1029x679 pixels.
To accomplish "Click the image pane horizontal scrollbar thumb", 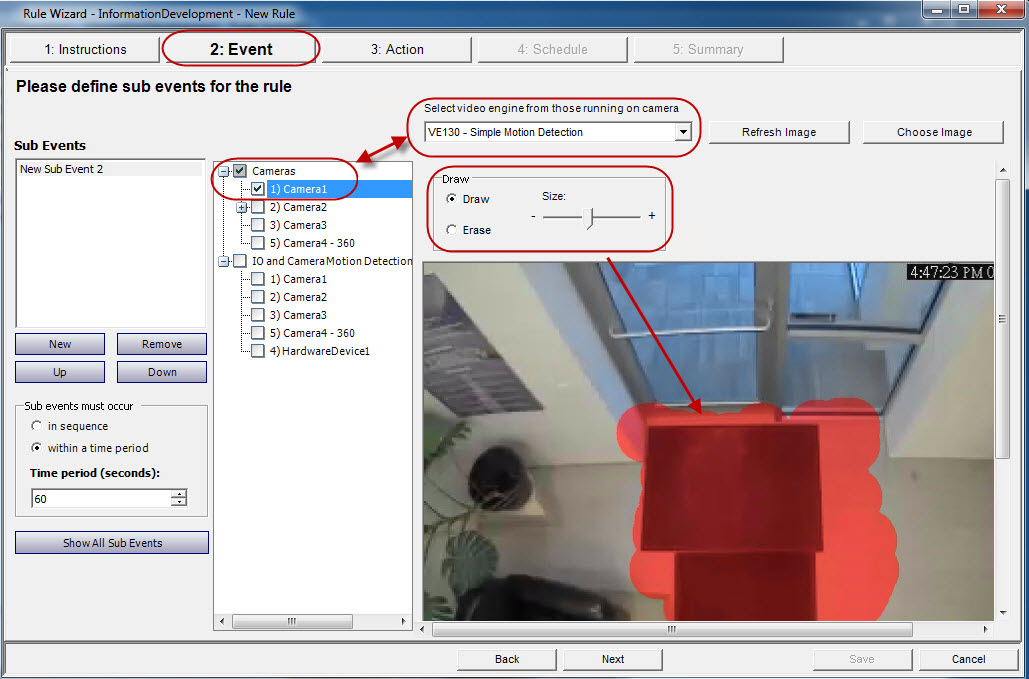I will coord(672,629).
